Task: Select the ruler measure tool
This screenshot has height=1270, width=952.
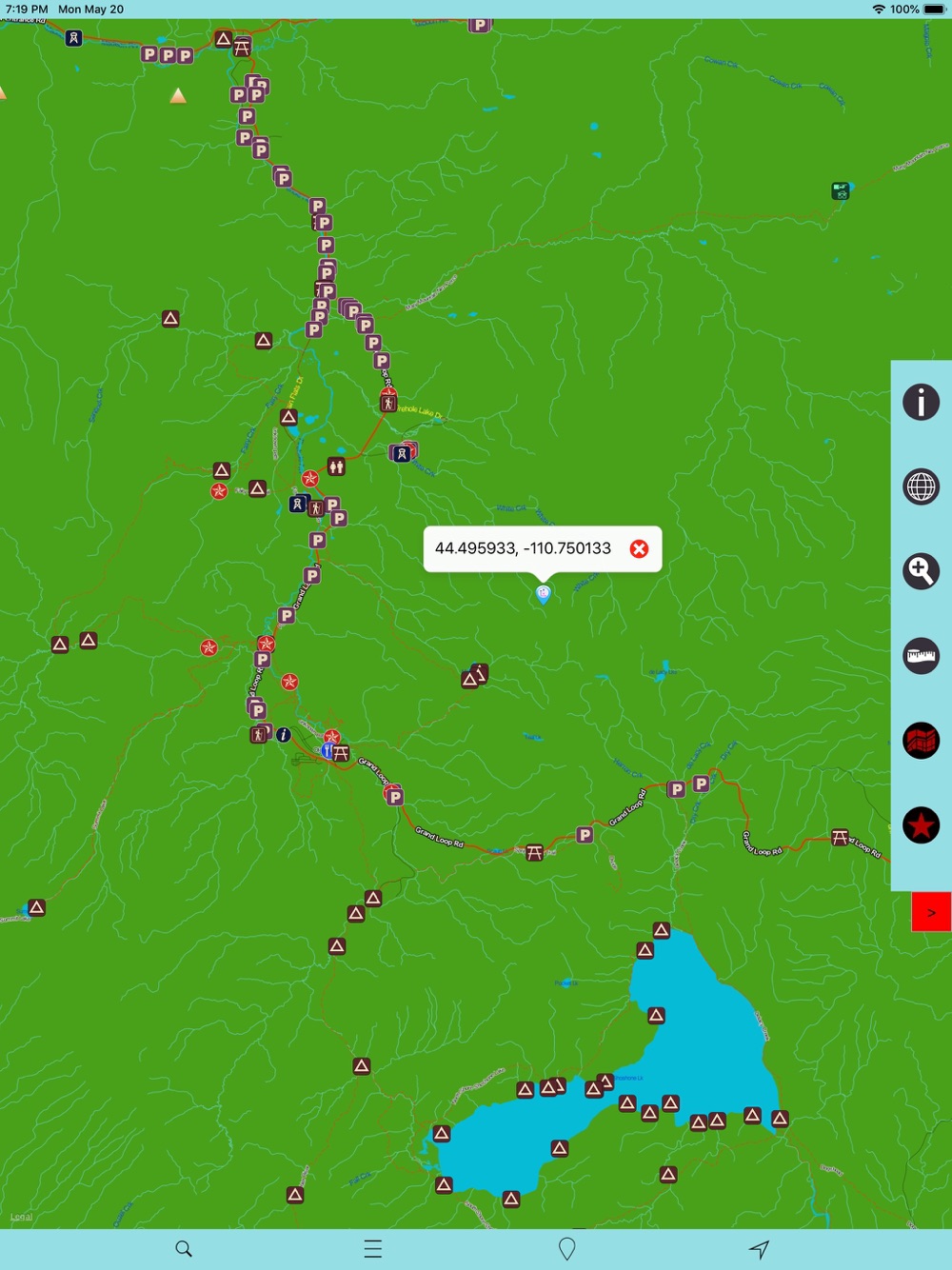Action: pos(921,656)
